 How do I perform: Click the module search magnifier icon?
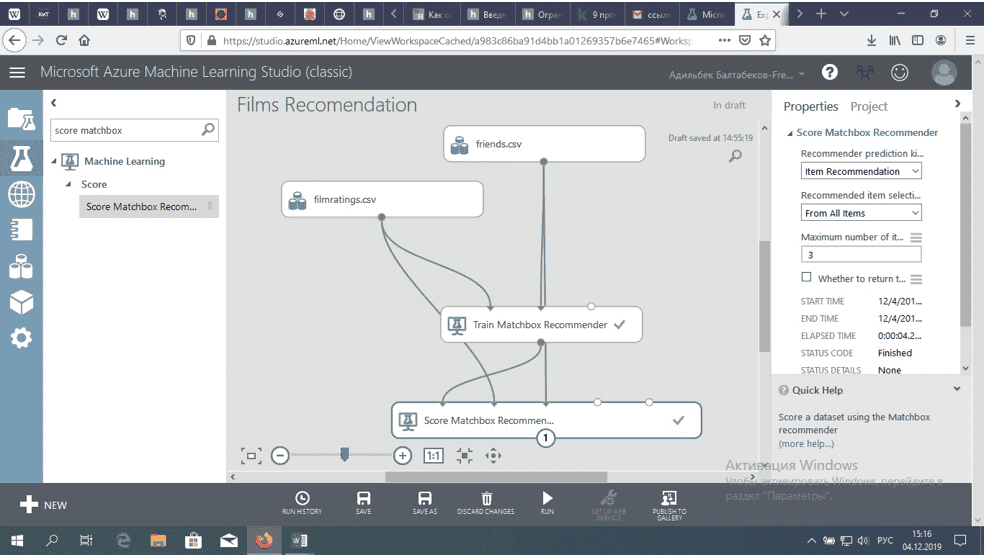tap(208, 129)
